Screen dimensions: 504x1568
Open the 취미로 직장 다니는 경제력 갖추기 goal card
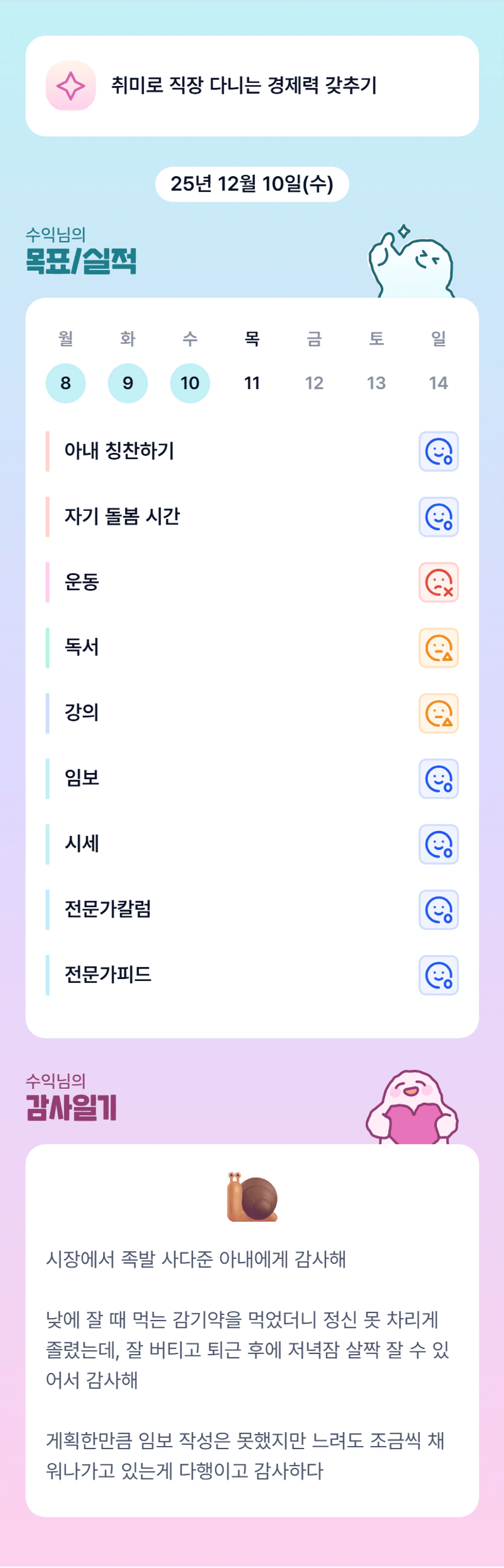[244, 86]
